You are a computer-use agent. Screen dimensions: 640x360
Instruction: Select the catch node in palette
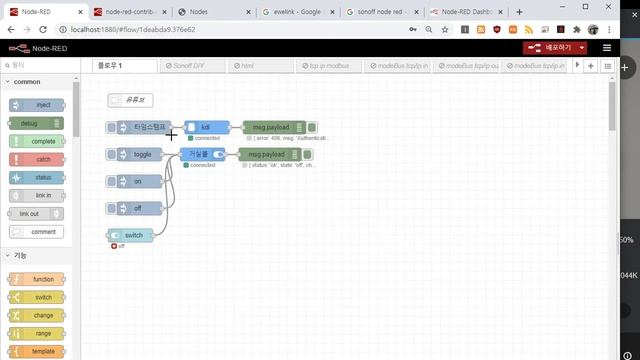point(37,159)
